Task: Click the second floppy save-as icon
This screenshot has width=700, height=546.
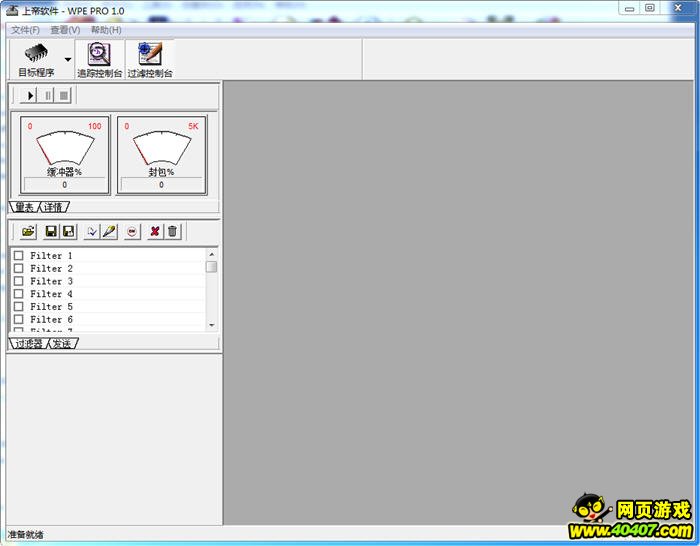Action: pyautogui.click(x=68, y=231)
